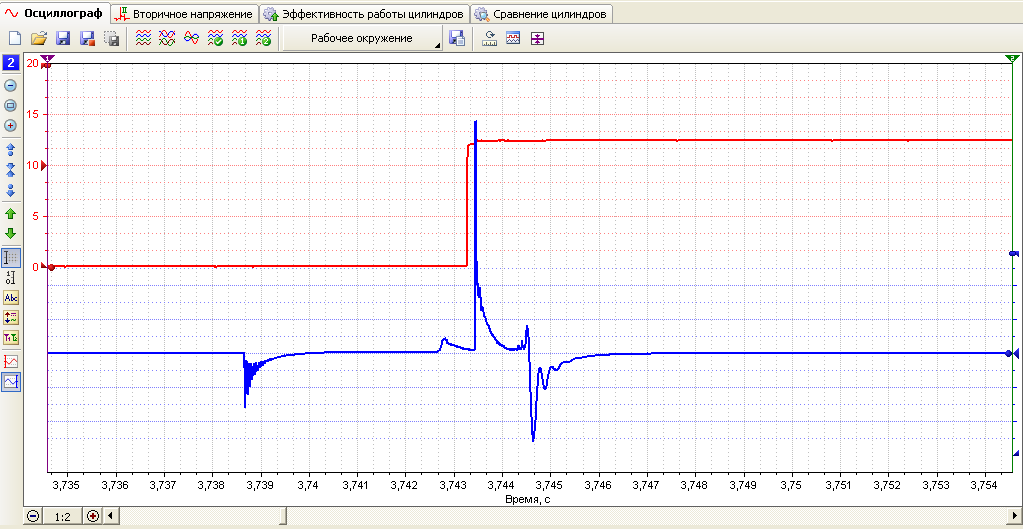Toggle the vertical scale marker icon

coord(10,277)
